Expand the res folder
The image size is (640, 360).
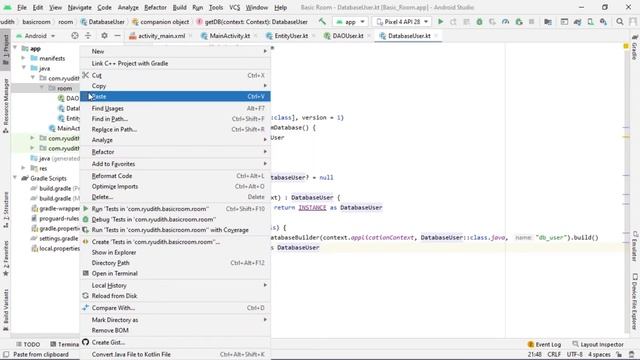(x=24, y=168)
